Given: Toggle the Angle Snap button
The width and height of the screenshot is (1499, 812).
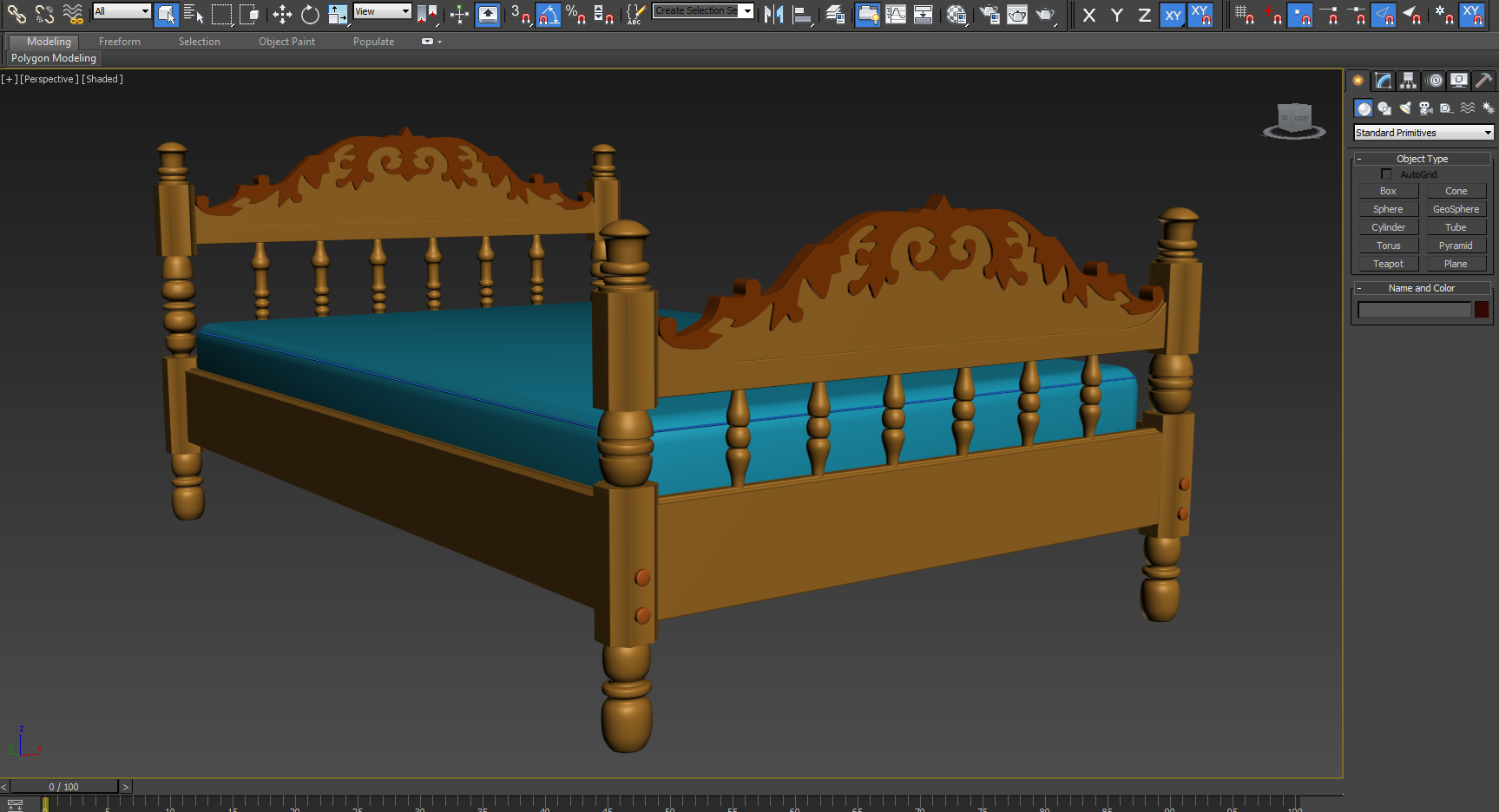Looking at the screenshot, I should pos(549,14).
